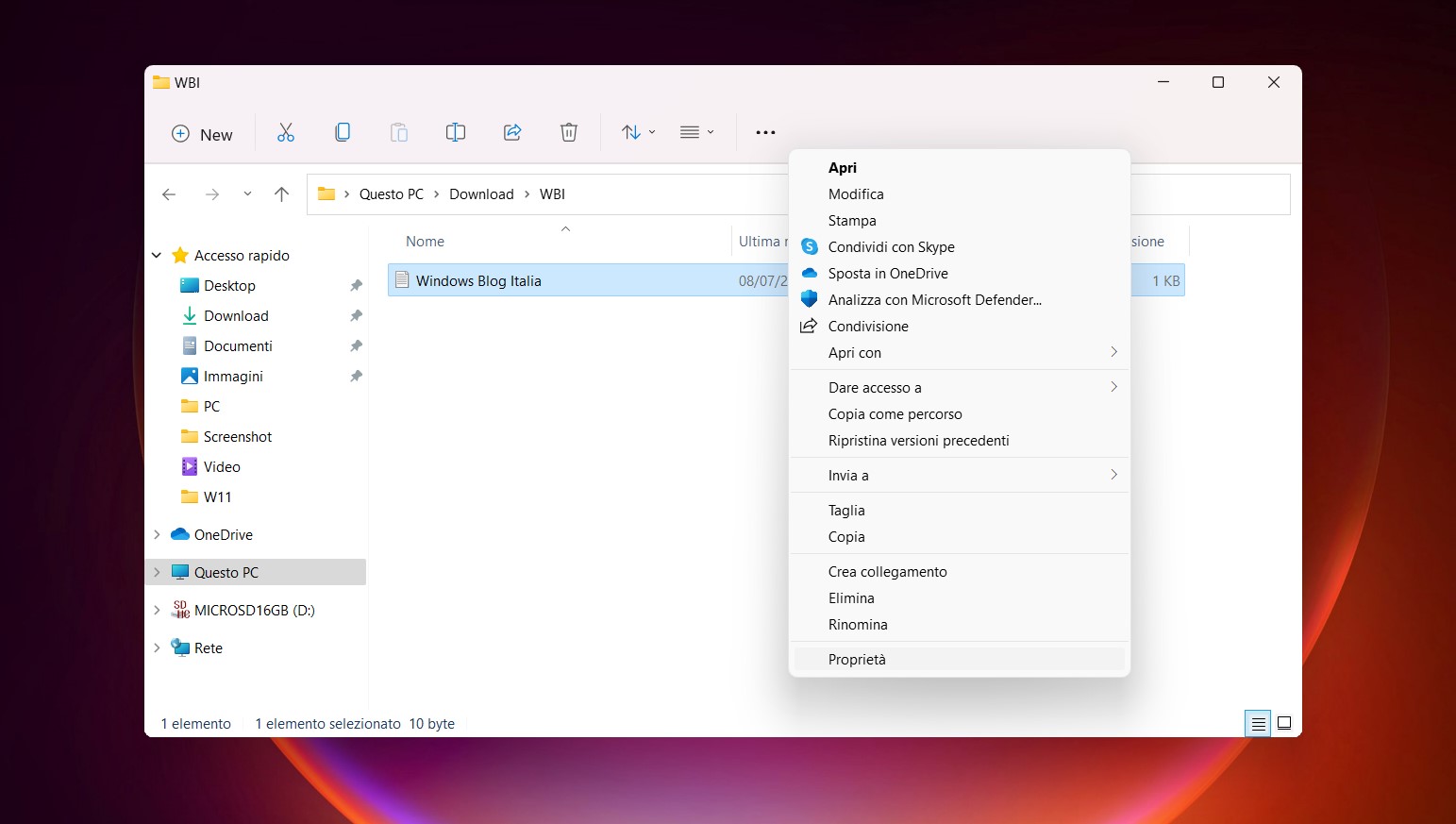The width and height of the screenshot is (1456, 824).
Task: Click Download in the address breadcrumb
Action: tap(481, 194)
